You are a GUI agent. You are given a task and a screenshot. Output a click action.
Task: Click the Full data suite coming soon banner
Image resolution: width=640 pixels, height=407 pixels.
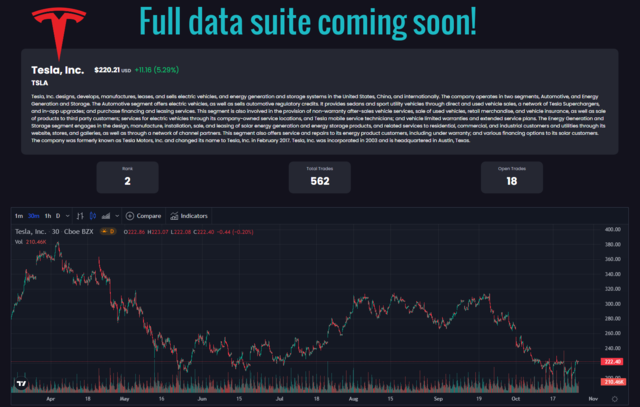[308, 22]
